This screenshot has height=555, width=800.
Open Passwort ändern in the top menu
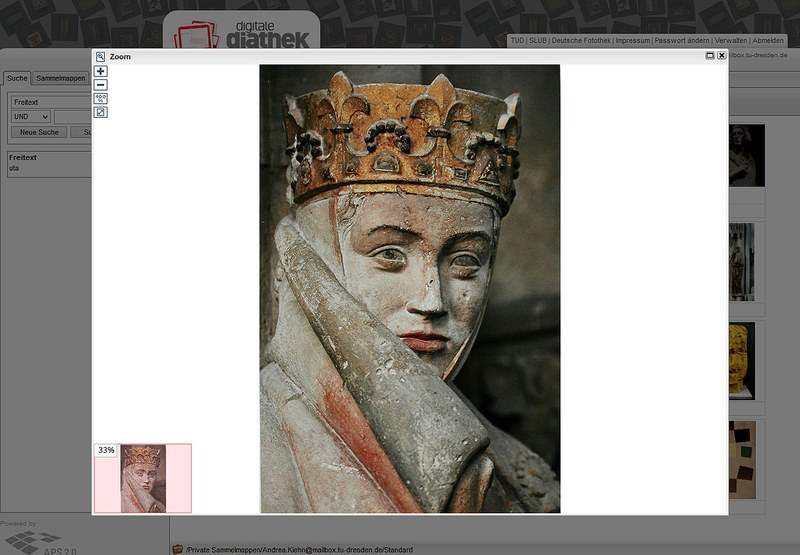click(681, 41)
